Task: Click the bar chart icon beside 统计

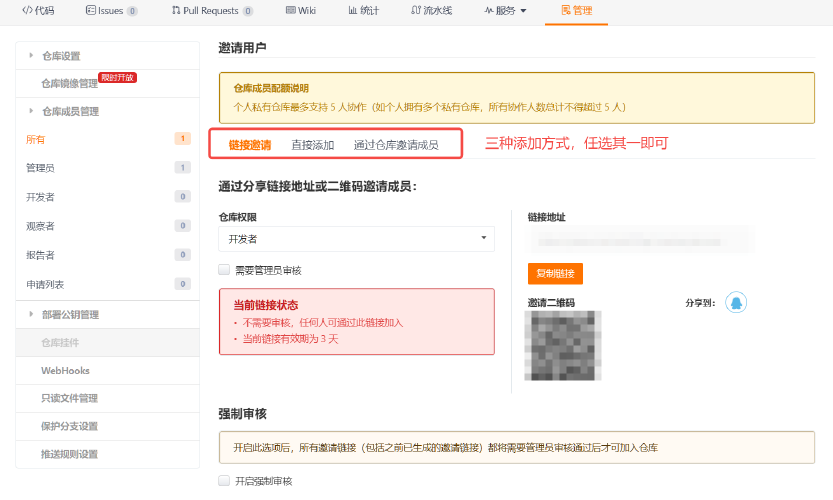Action: pos(353,10)
